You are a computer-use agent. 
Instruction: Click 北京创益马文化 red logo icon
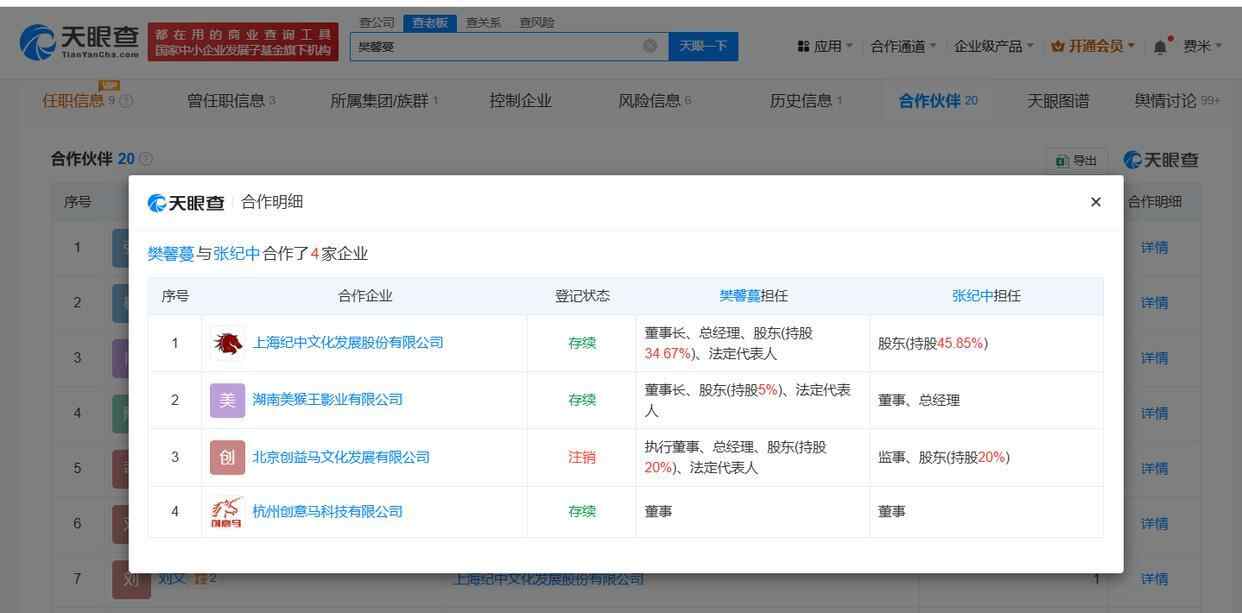[227, 457]
